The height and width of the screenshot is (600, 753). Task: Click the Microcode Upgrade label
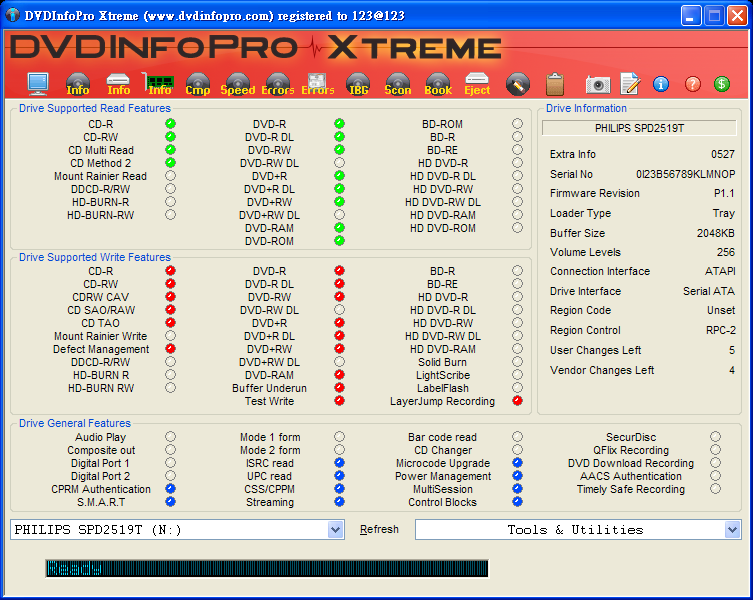coord(443,463)
